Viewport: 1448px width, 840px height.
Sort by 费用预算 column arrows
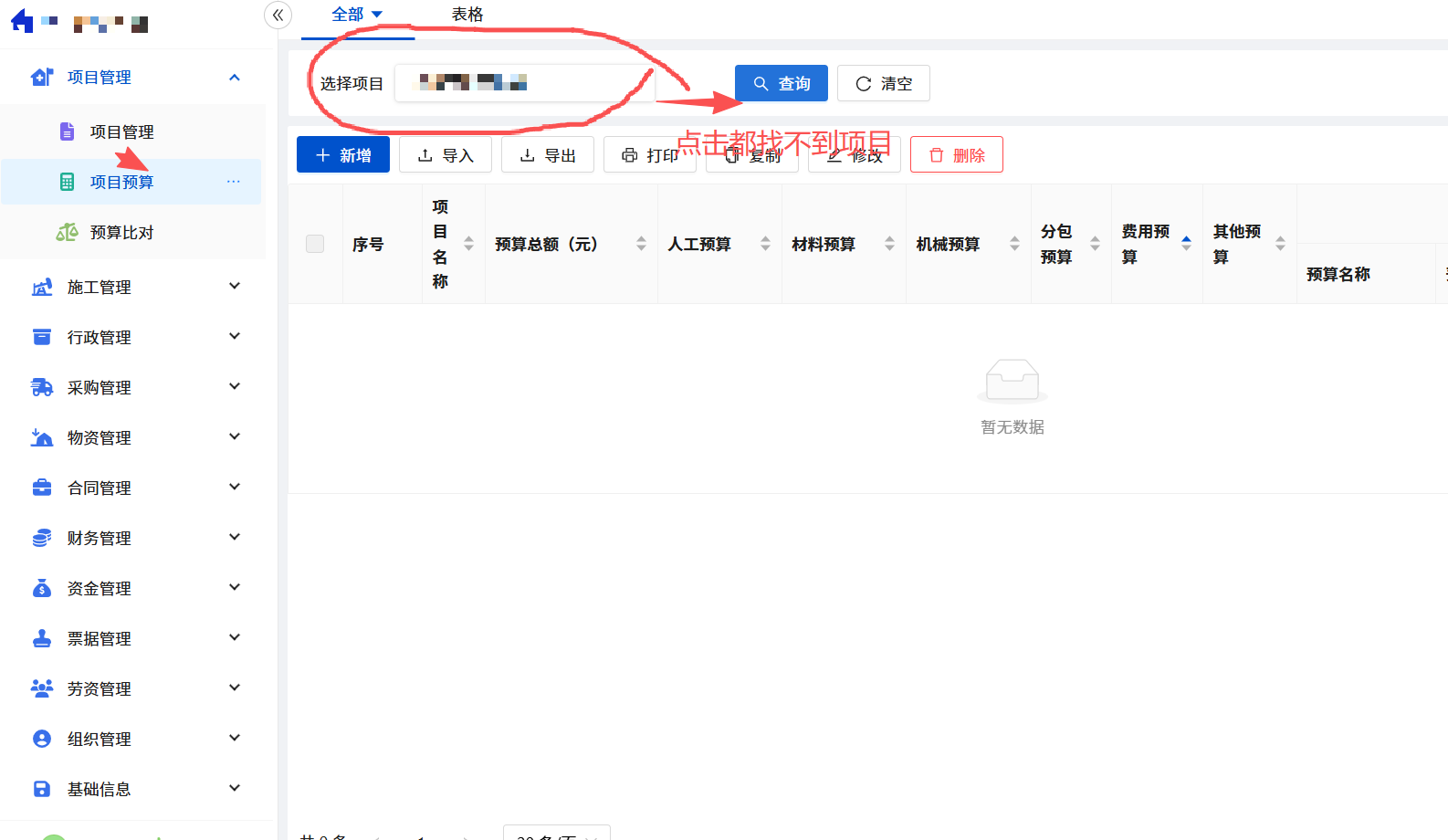(1186, 244)
